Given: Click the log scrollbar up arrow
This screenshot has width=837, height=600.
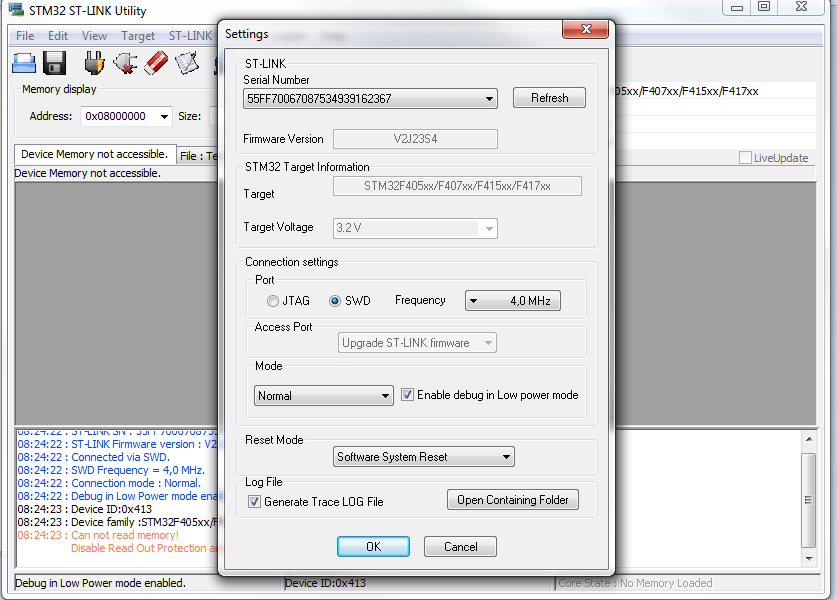Looking at the screenshot, I should pyautogui.click(x=809, y=439).
